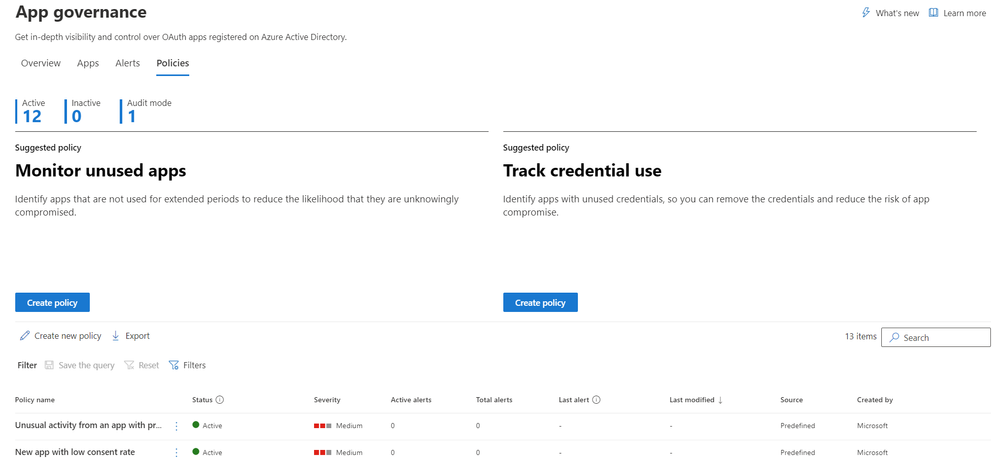Open more options for Unusual activity policy
Screen dimensions: 999x462
pos(176,426)
